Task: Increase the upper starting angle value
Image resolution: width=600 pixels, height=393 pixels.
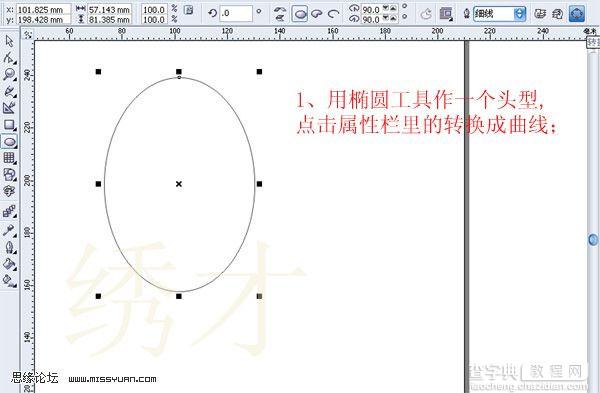Action: [x=393, y=8]
